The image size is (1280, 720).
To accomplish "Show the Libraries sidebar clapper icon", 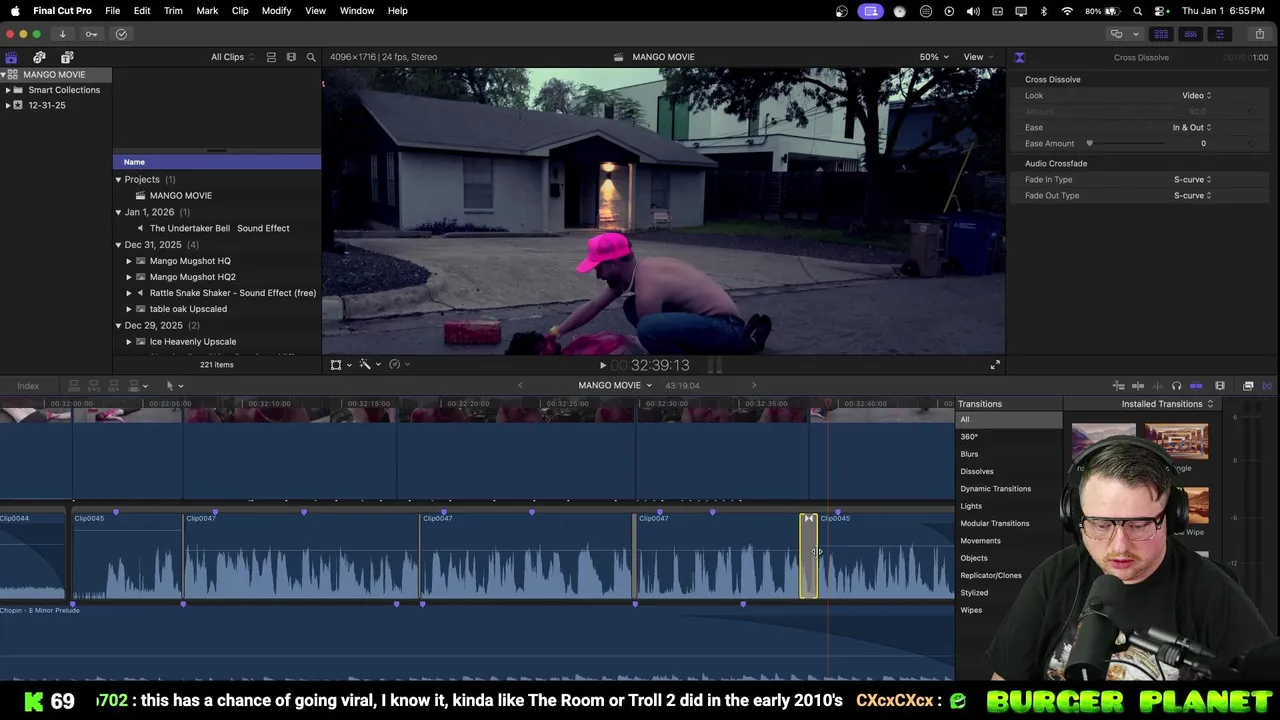I will point(11,57).
